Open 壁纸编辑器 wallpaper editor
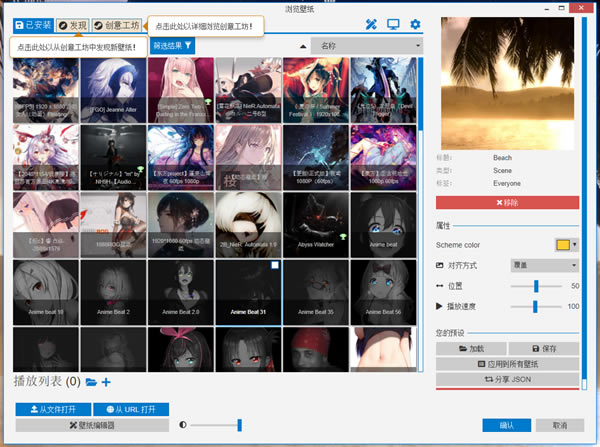600x447 pixels. click(92, 425)
